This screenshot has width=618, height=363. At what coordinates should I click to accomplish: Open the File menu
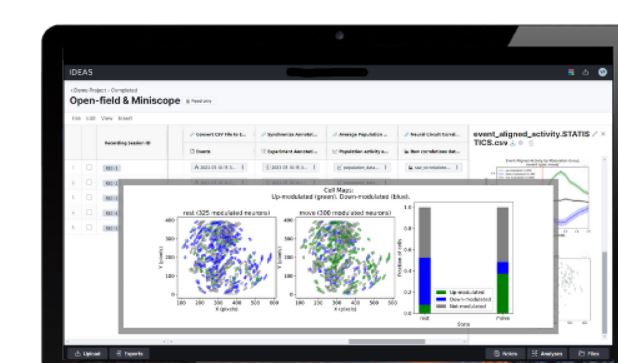[x=76, y=118]
